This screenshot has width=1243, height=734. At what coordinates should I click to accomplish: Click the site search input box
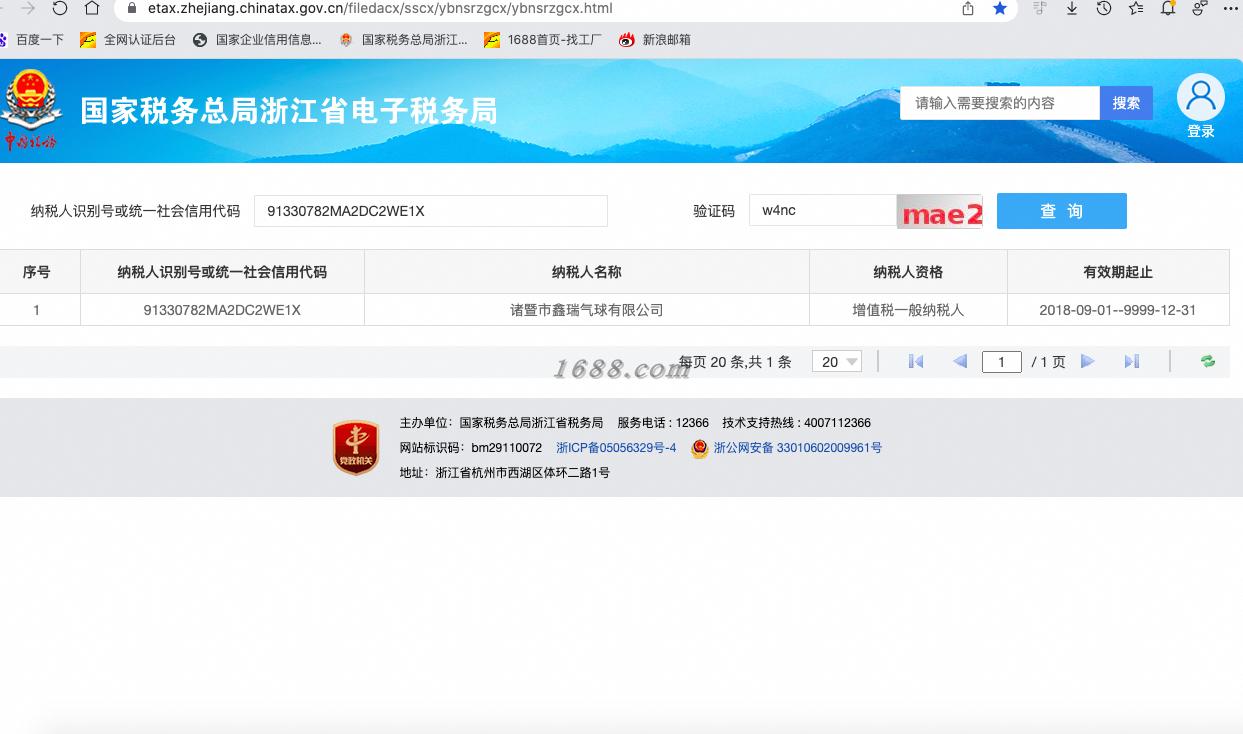coord(1000,103)
